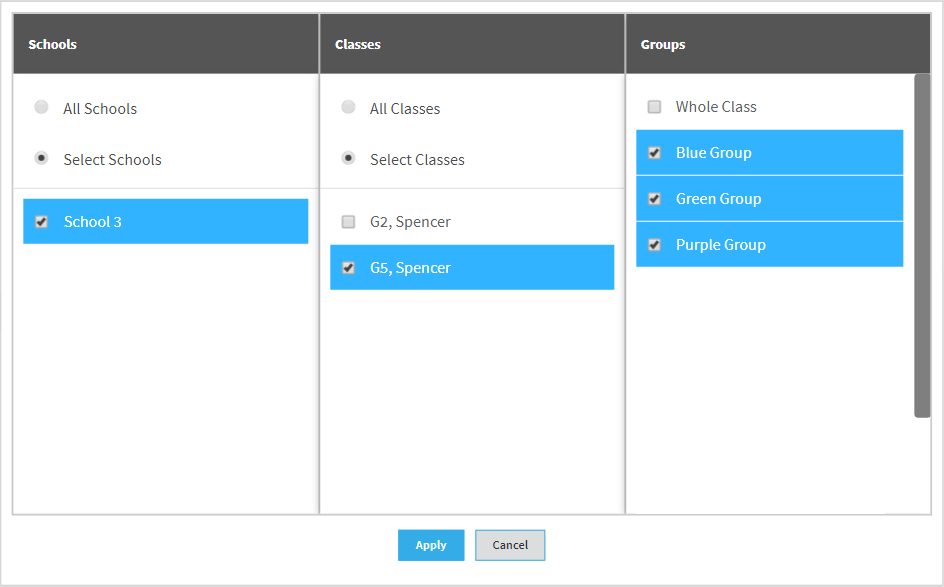Check the G2, Spencer class checkbox
Viewport: 944px width, 587px height.
(x=348, y=222)
